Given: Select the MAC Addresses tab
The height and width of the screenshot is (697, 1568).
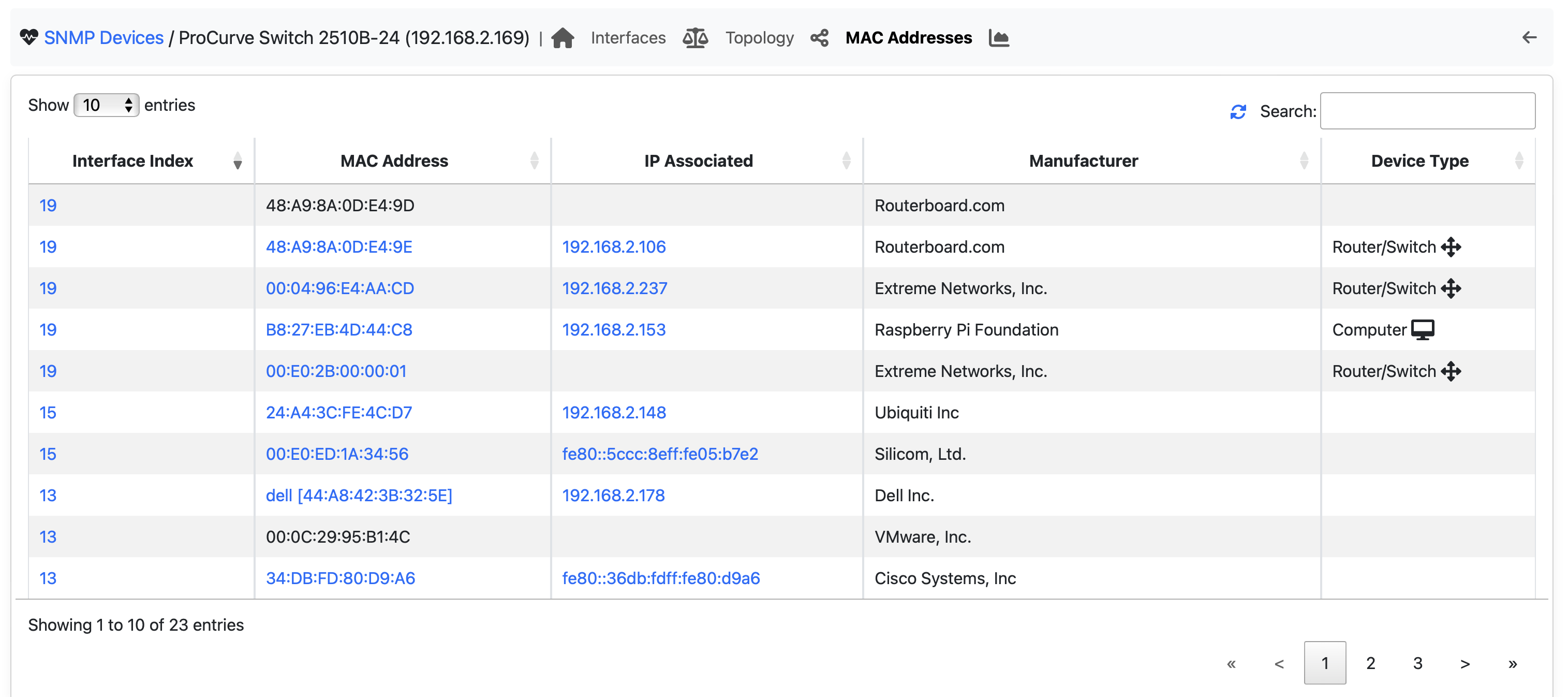Looking at the screenshot, I should (907, 38).
